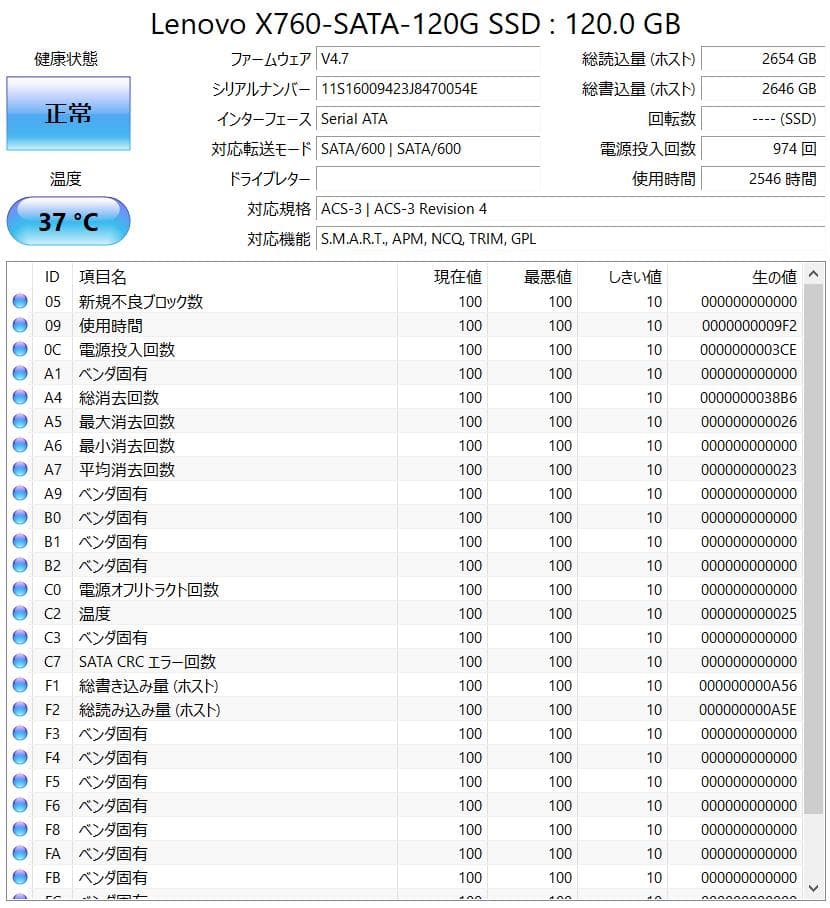830x908 pixels.
Task: Click blue status icon for row A1
Action: pos(20,374)
